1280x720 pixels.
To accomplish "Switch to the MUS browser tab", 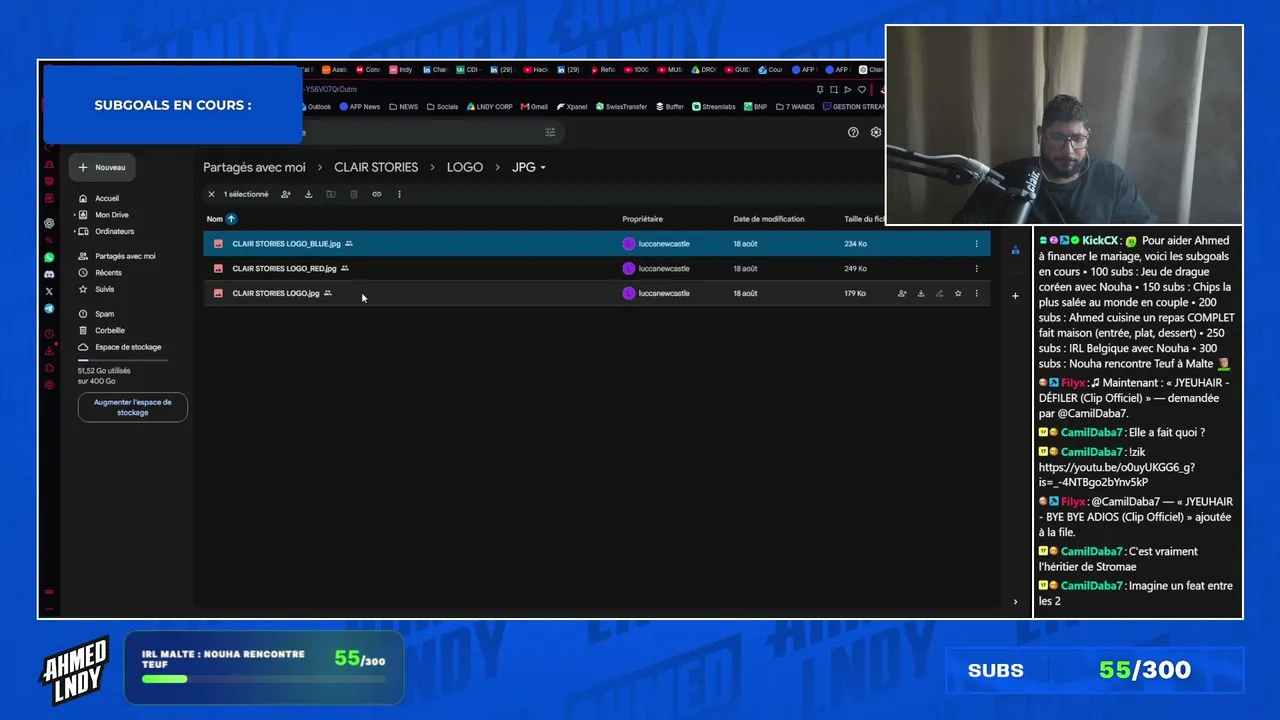I will (670, 70).
